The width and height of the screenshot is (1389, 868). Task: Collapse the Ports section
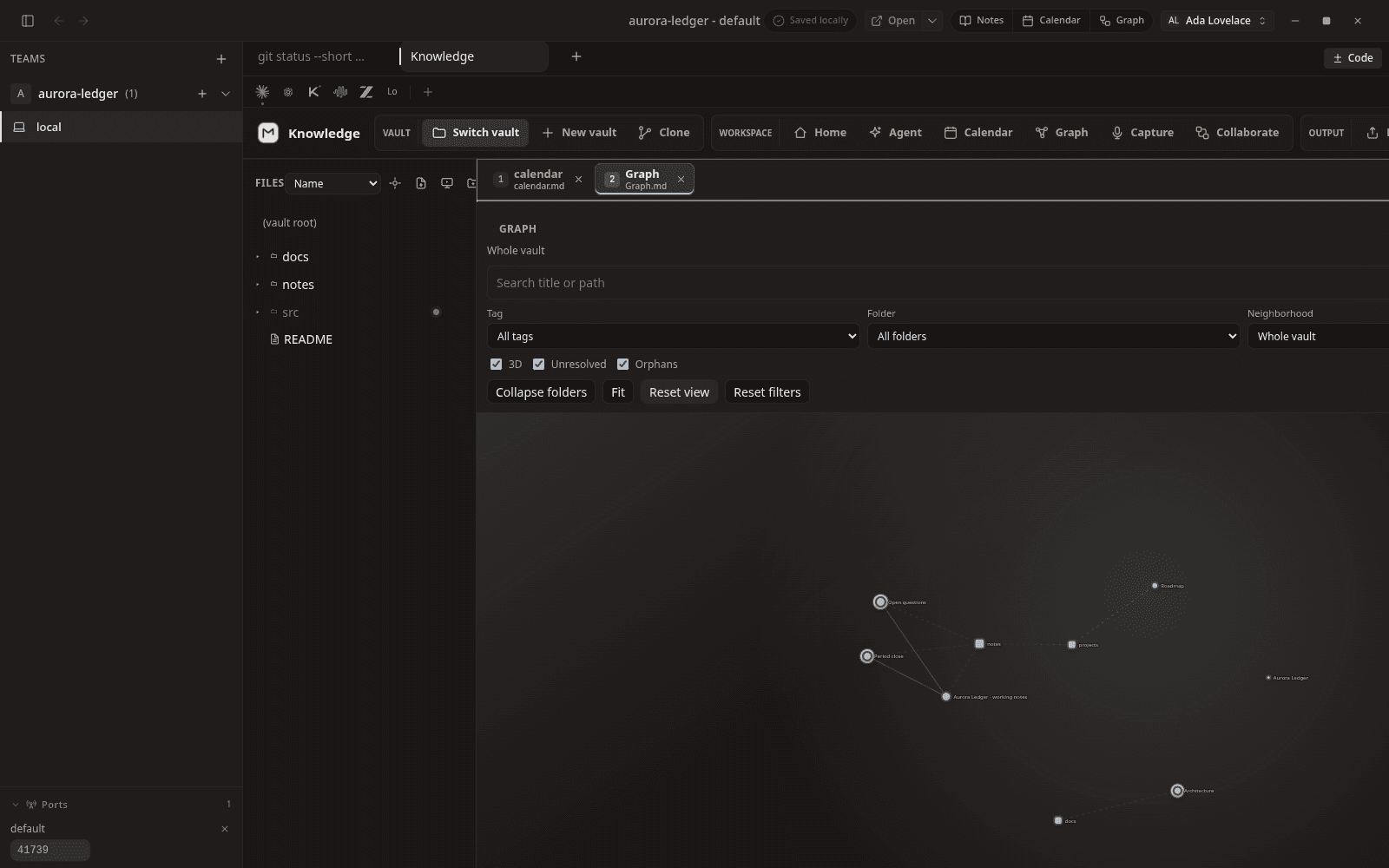click(16, 805)
